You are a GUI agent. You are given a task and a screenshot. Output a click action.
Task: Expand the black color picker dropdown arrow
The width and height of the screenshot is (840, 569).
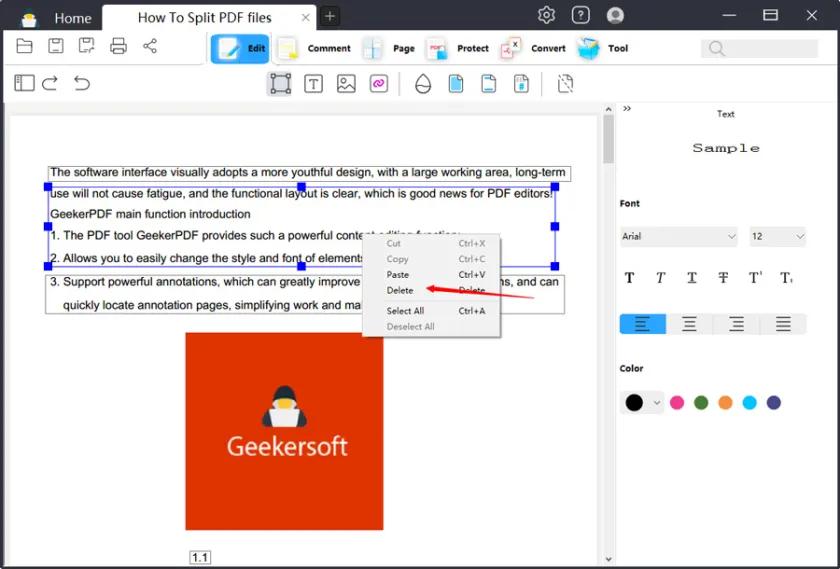coord(657,403)
